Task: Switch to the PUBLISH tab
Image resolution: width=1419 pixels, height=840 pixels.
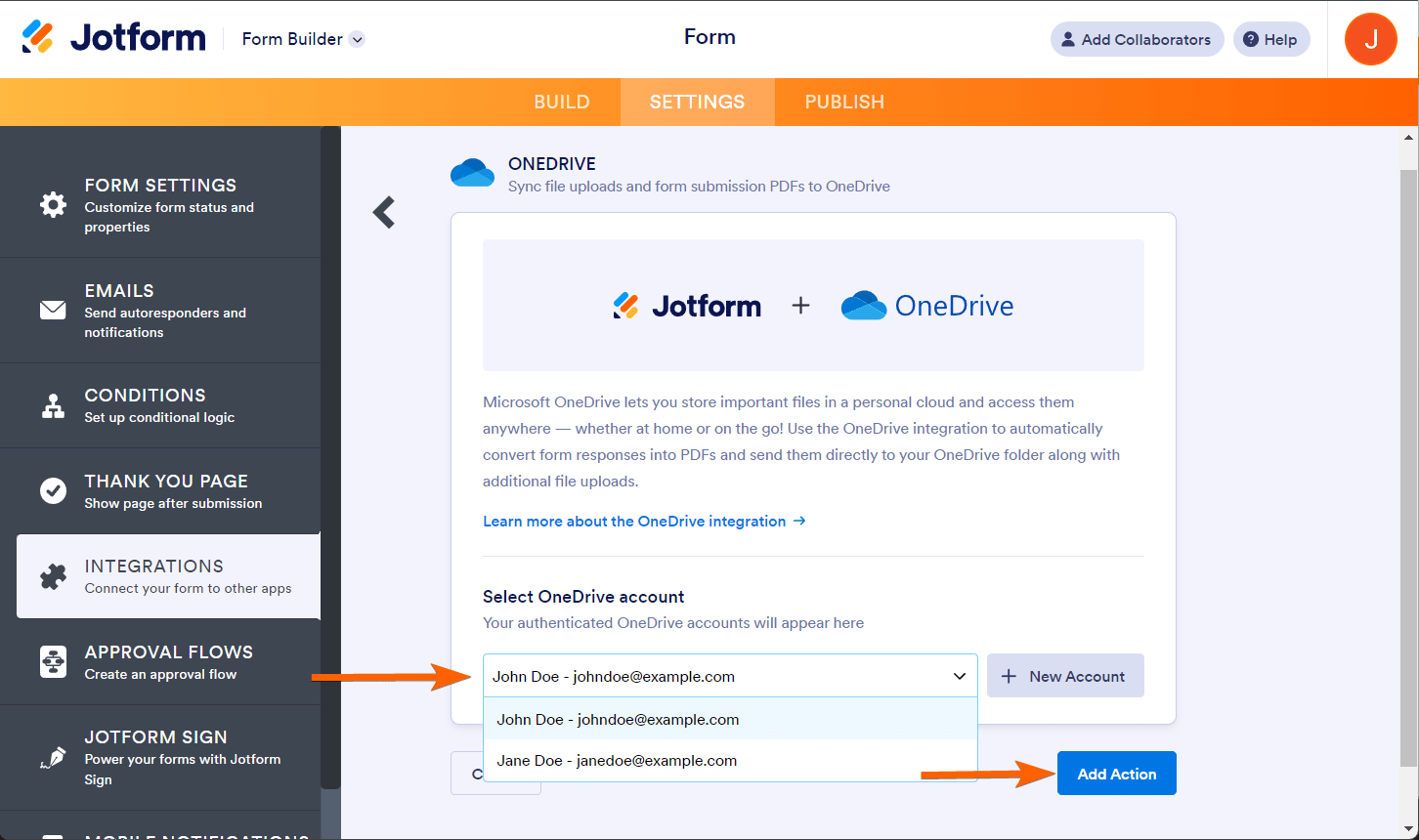Action: [x=844, y=102]
